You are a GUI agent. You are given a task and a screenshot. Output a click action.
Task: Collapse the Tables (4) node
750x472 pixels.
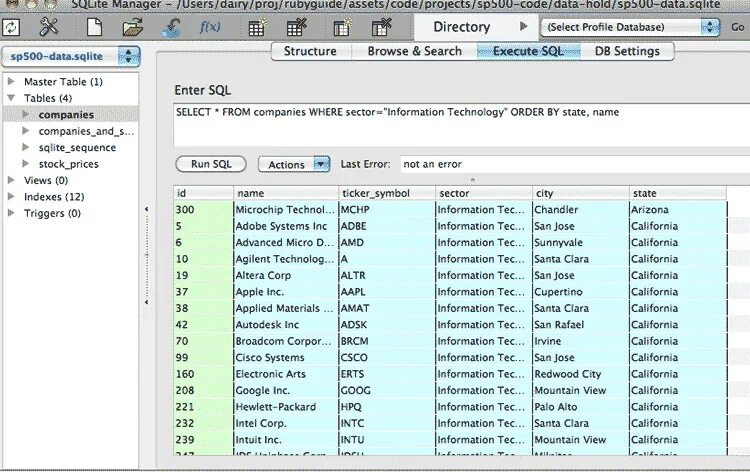coord(11,98)
